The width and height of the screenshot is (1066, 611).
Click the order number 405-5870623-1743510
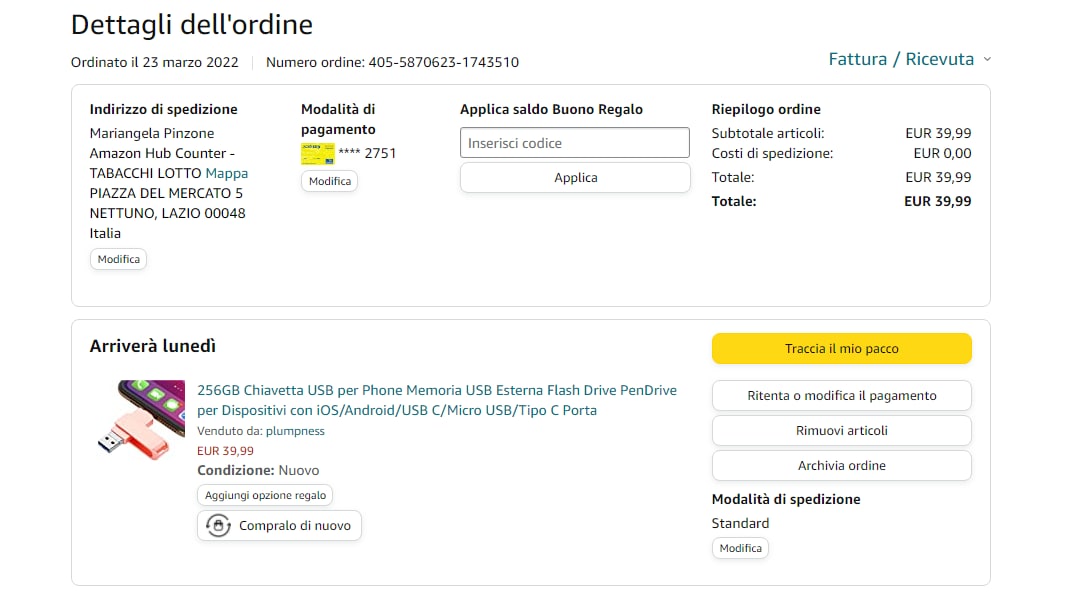[x=443, y=62]
